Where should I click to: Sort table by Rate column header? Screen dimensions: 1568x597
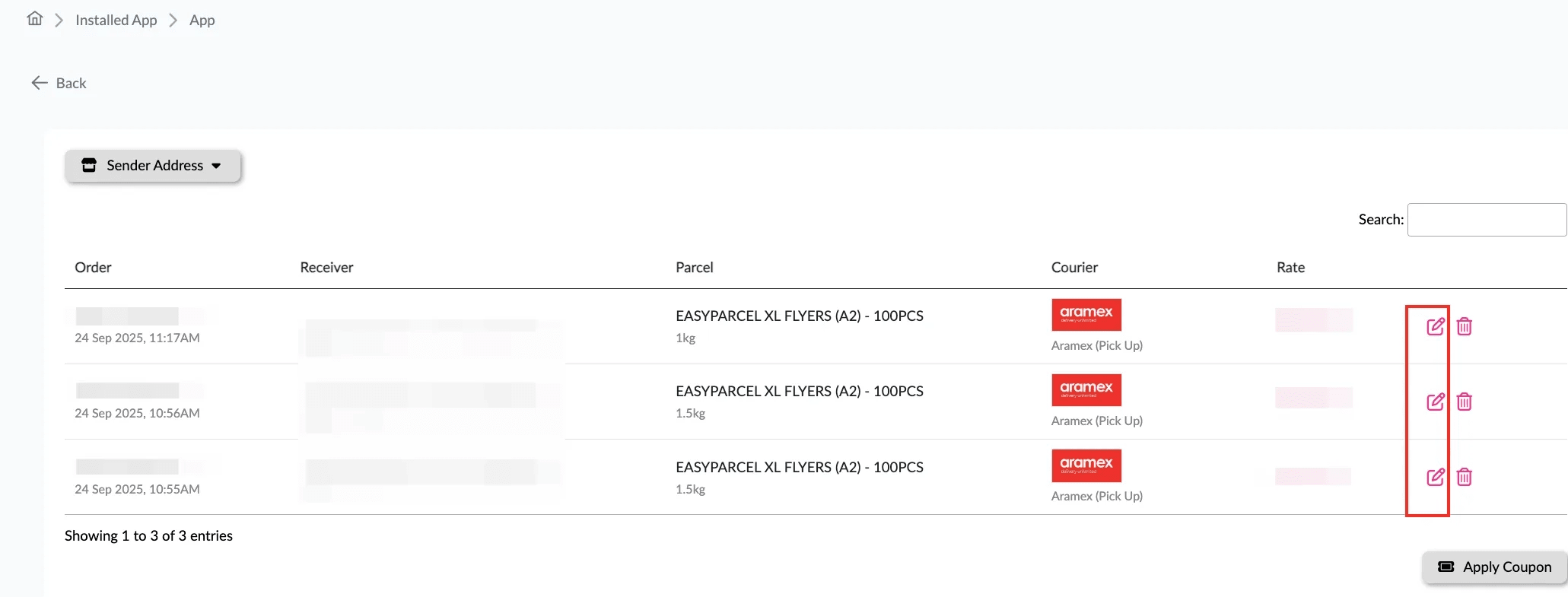1290,267
